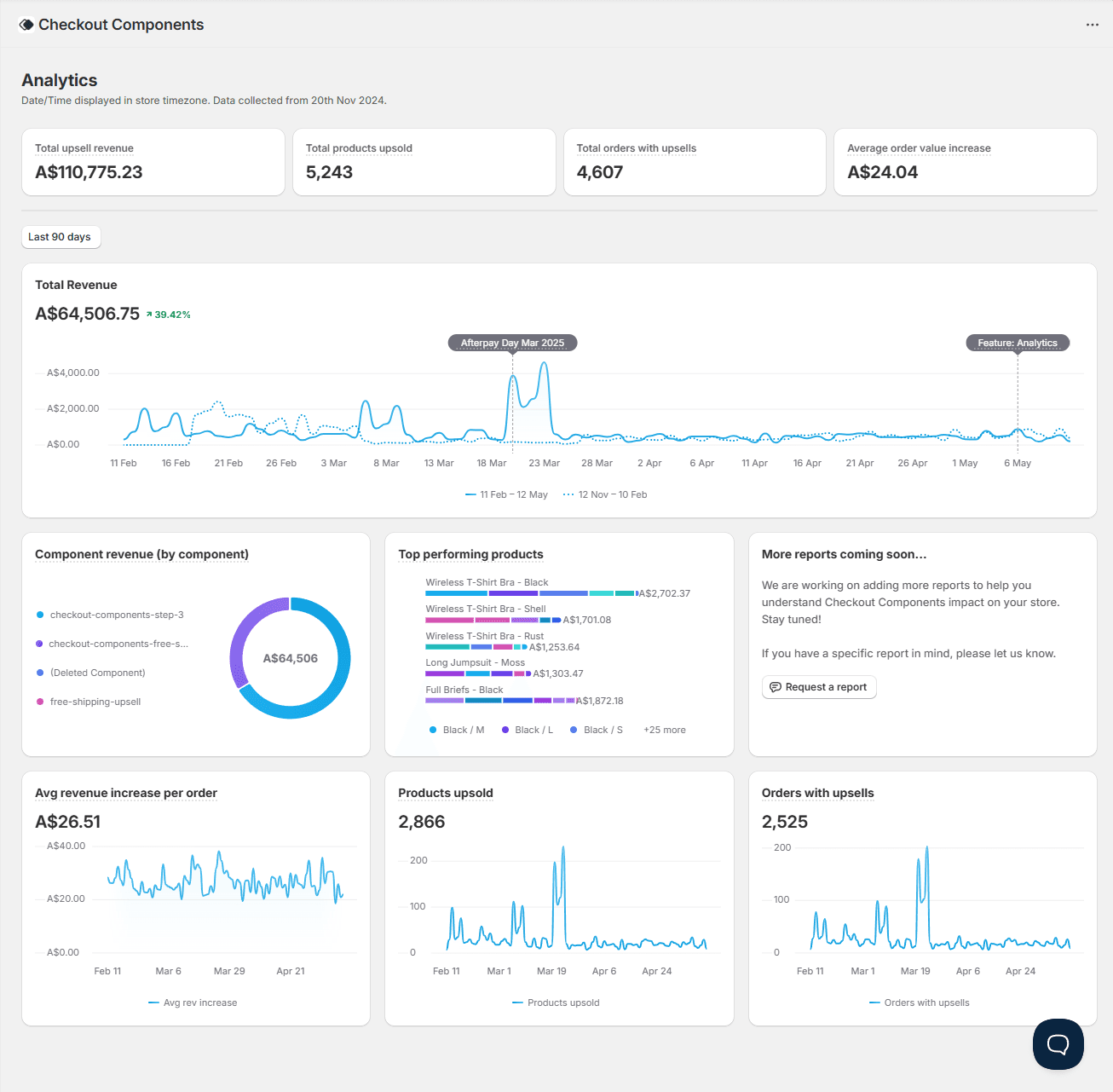Viewport: 1113px width, 1092px height.
Task: Click the Afterpay Day Mar 2025 annotation
Action: coord(512,343)
